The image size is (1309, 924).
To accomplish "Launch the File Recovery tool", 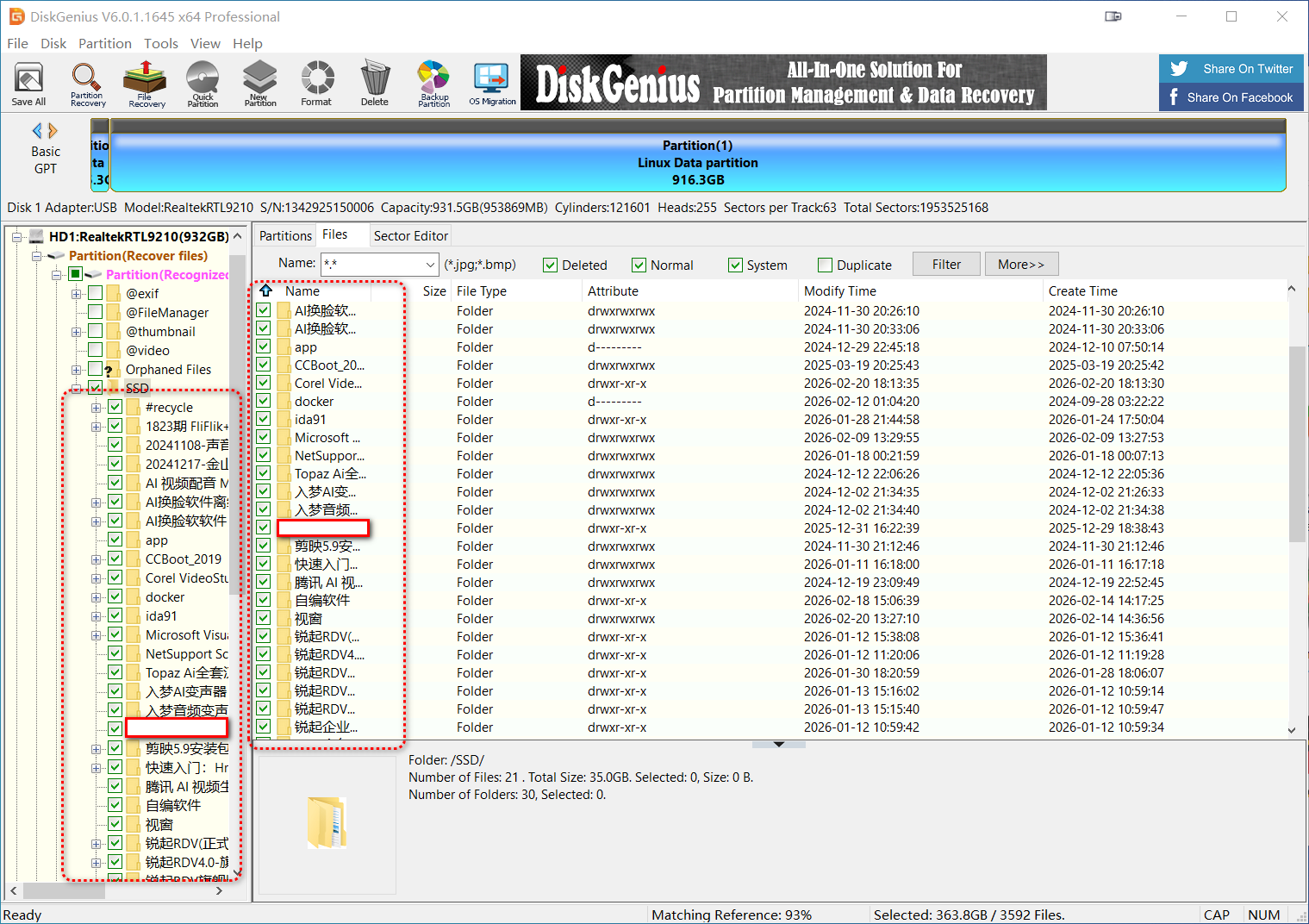I will coord(146,84).
